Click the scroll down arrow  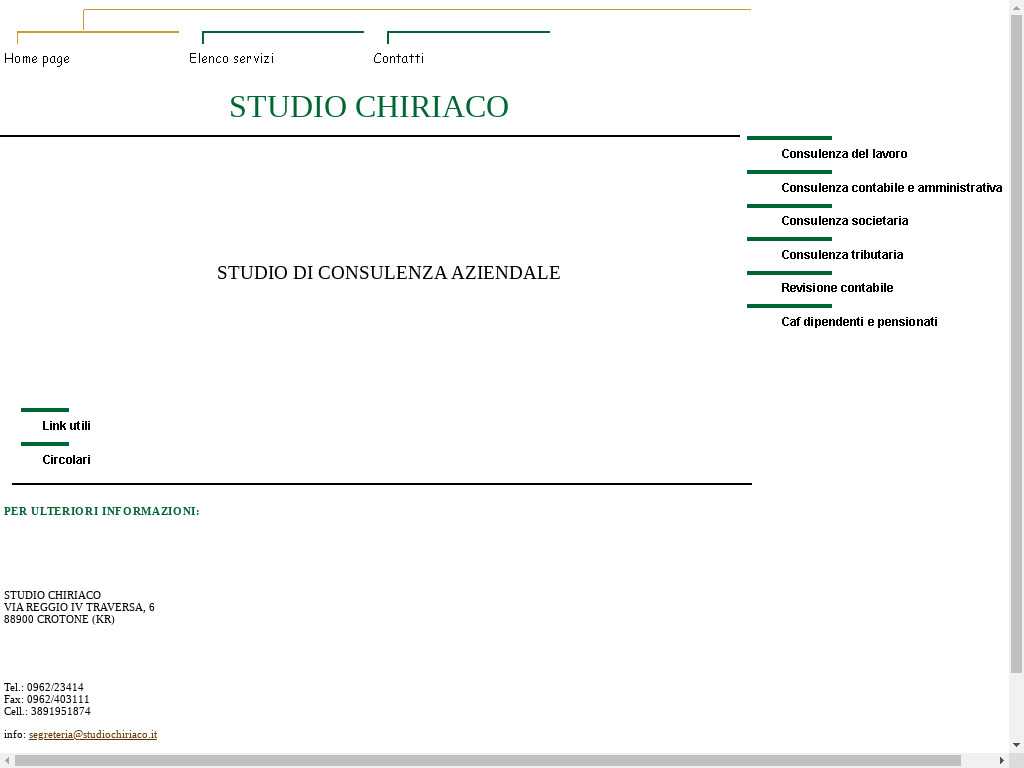tap(1016, 745)
